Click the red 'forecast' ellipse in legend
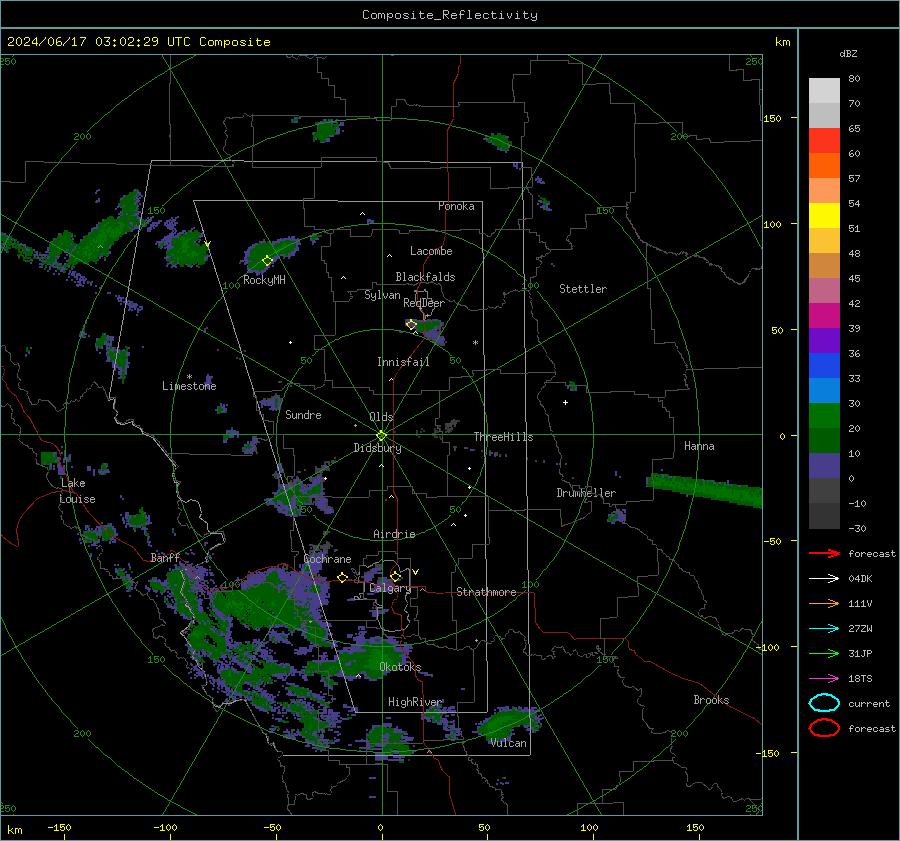This screenshot has width=900, height=841. (x=824, y=728)
